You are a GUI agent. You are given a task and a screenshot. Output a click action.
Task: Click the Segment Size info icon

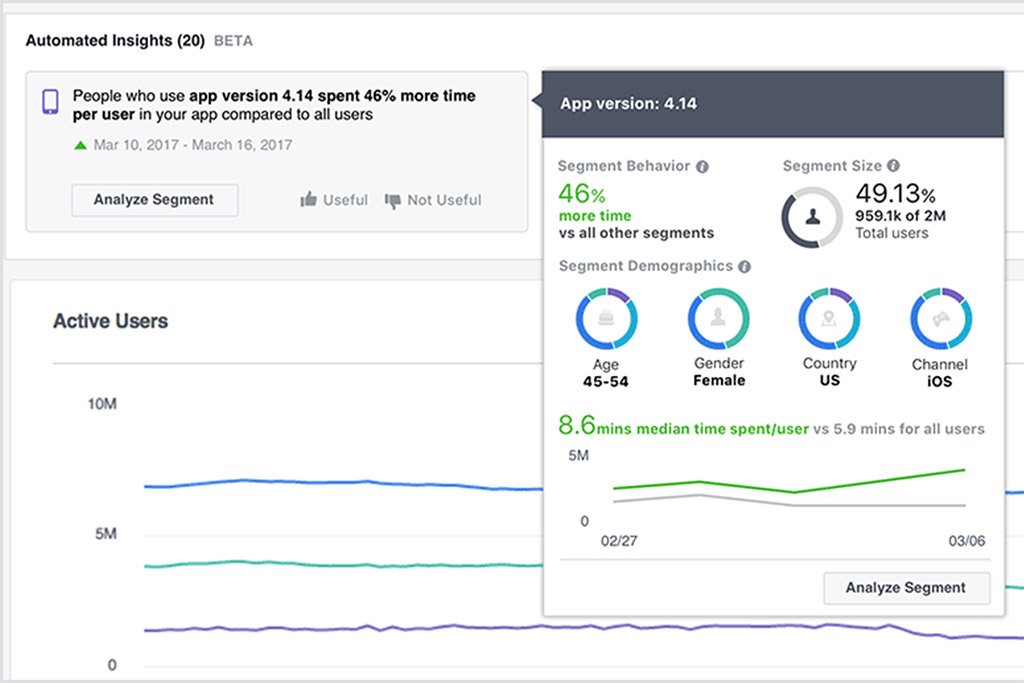[x=891, y=166]
